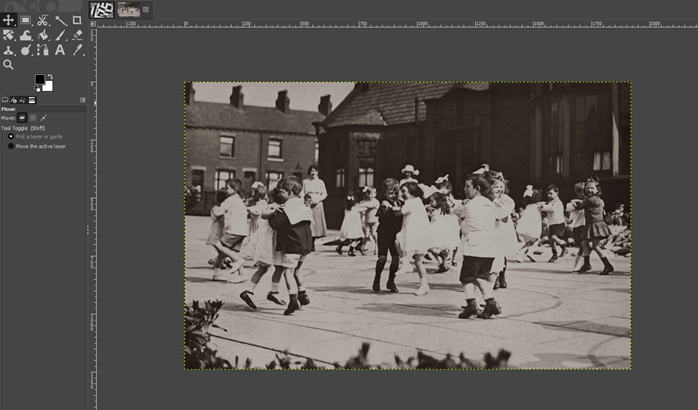The width and height of the screenshot is (698, 410).
Task: Select the Scissors Select tool
Action: pos(43,20)
